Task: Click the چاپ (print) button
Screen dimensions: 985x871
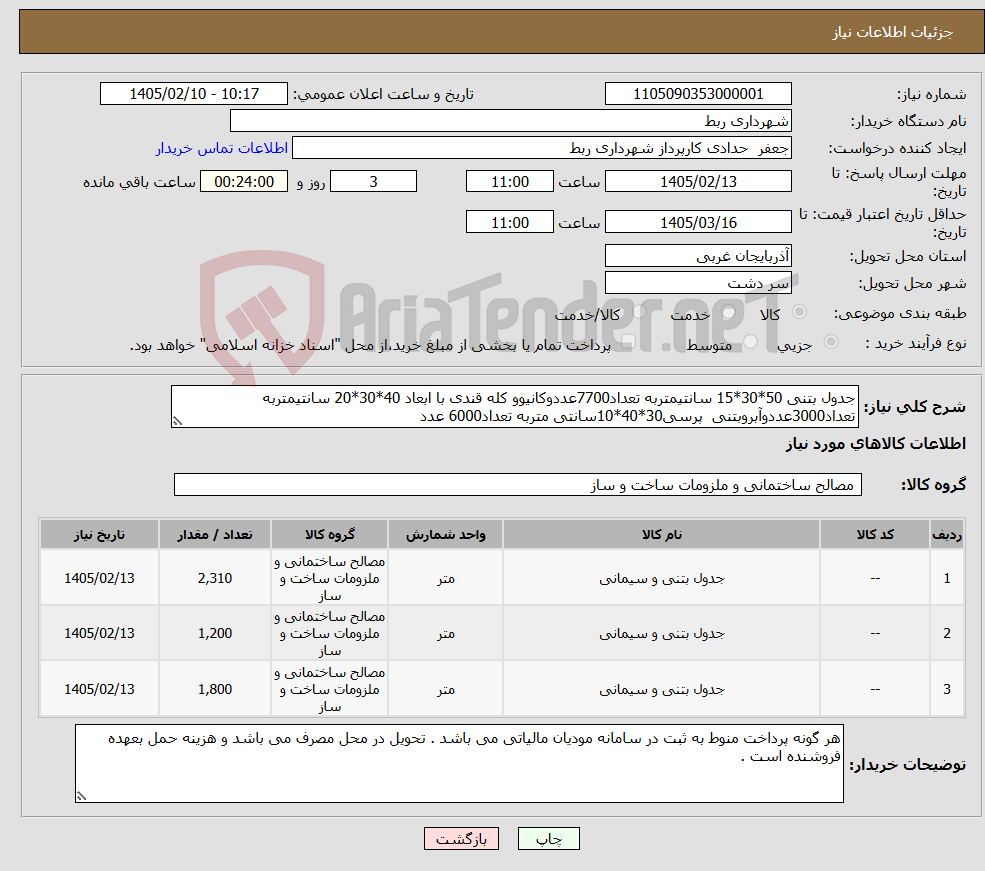Action: (548, 838)
